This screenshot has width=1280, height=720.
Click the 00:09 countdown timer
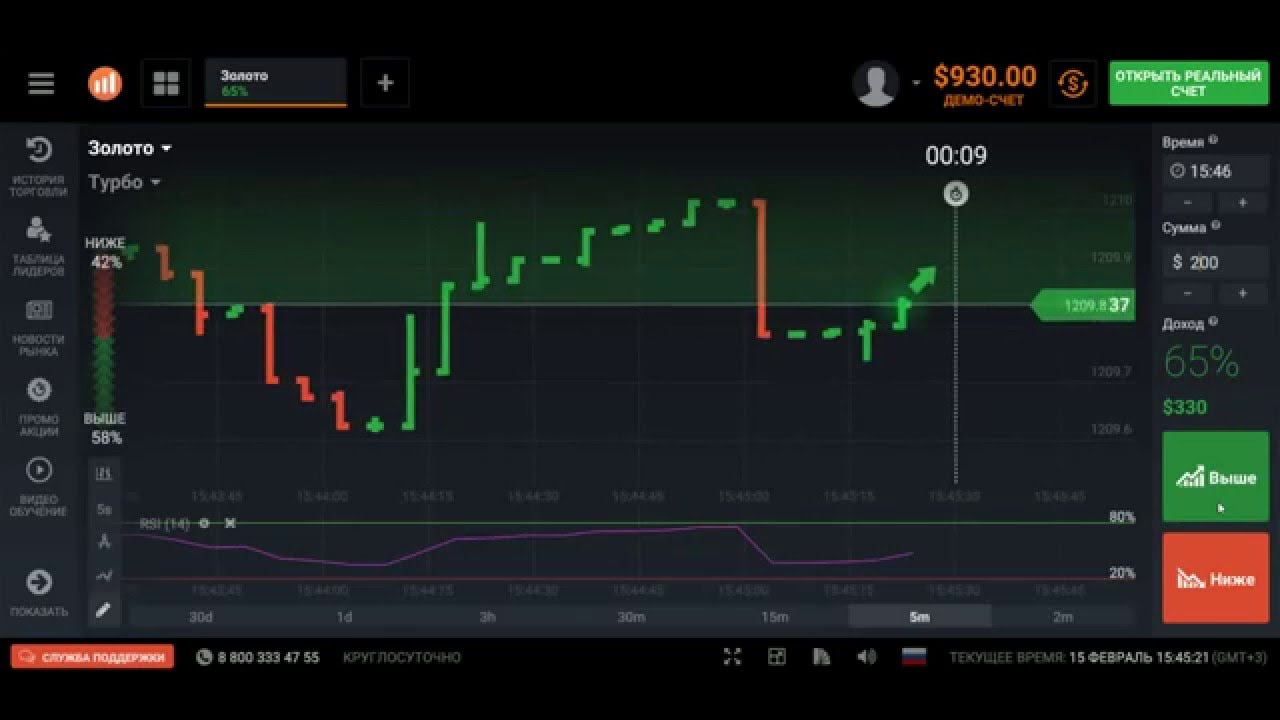point(956,155)
